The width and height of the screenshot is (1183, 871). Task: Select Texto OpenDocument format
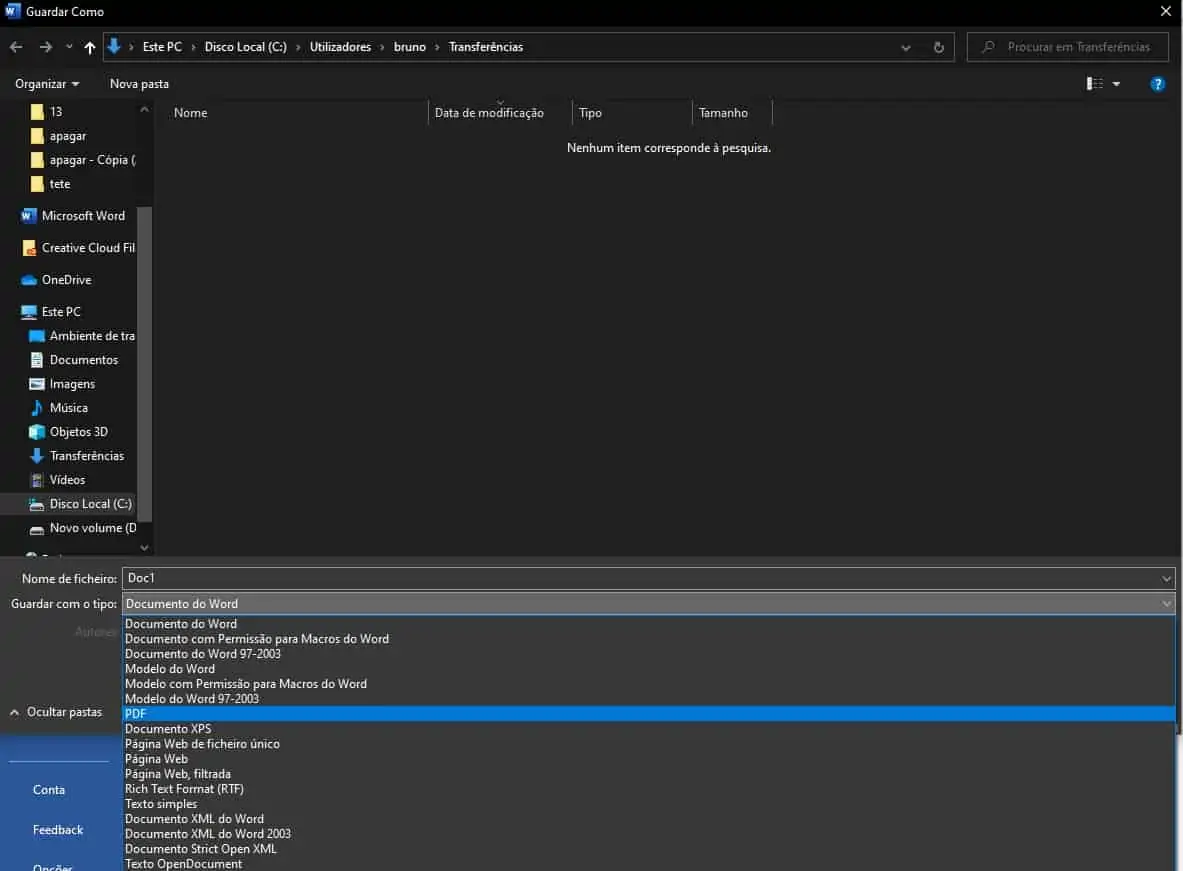coord(648,864)
